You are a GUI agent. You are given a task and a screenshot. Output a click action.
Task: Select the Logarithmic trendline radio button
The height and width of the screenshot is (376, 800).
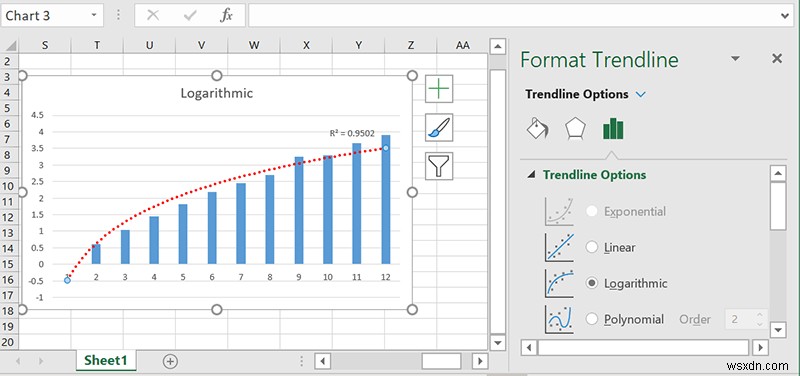(592, 283)
